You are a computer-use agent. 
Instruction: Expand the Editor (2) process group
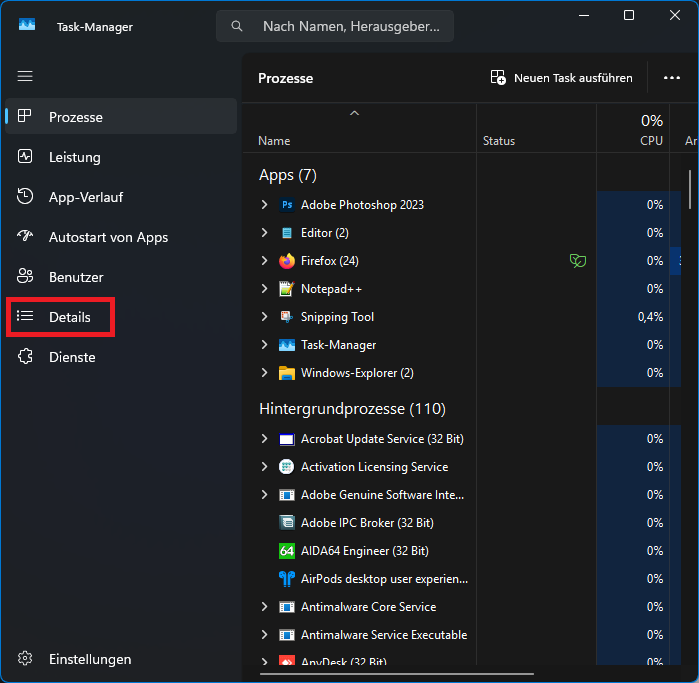coord(264,233)
